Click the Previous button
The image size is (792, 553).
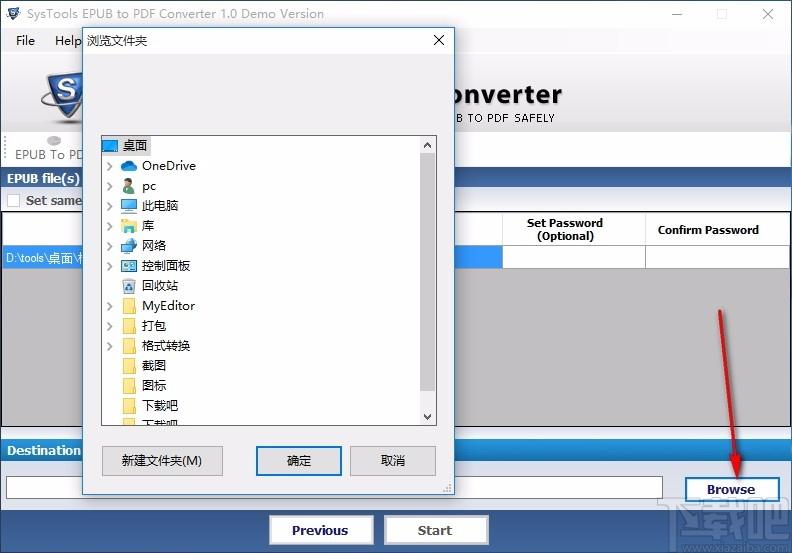[x=321, y=530]
